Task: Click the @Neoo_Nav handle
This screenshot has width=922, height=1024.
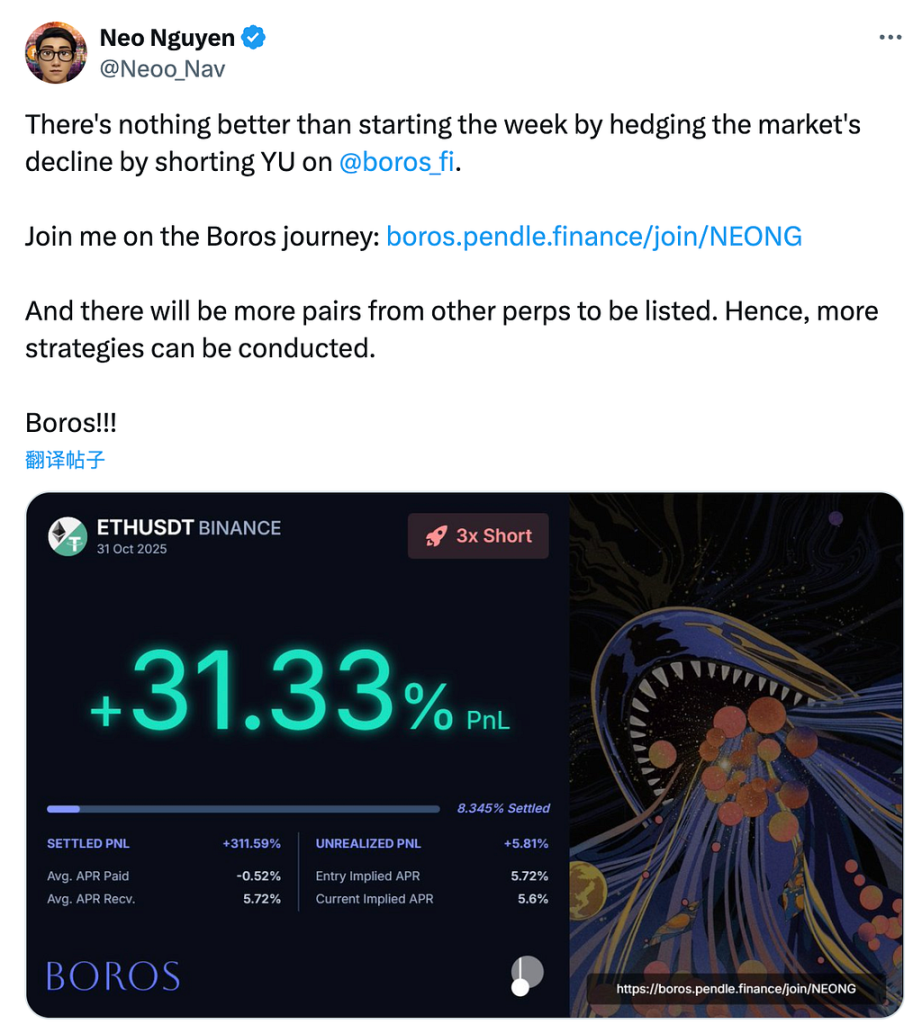Action: click(162, 68)
